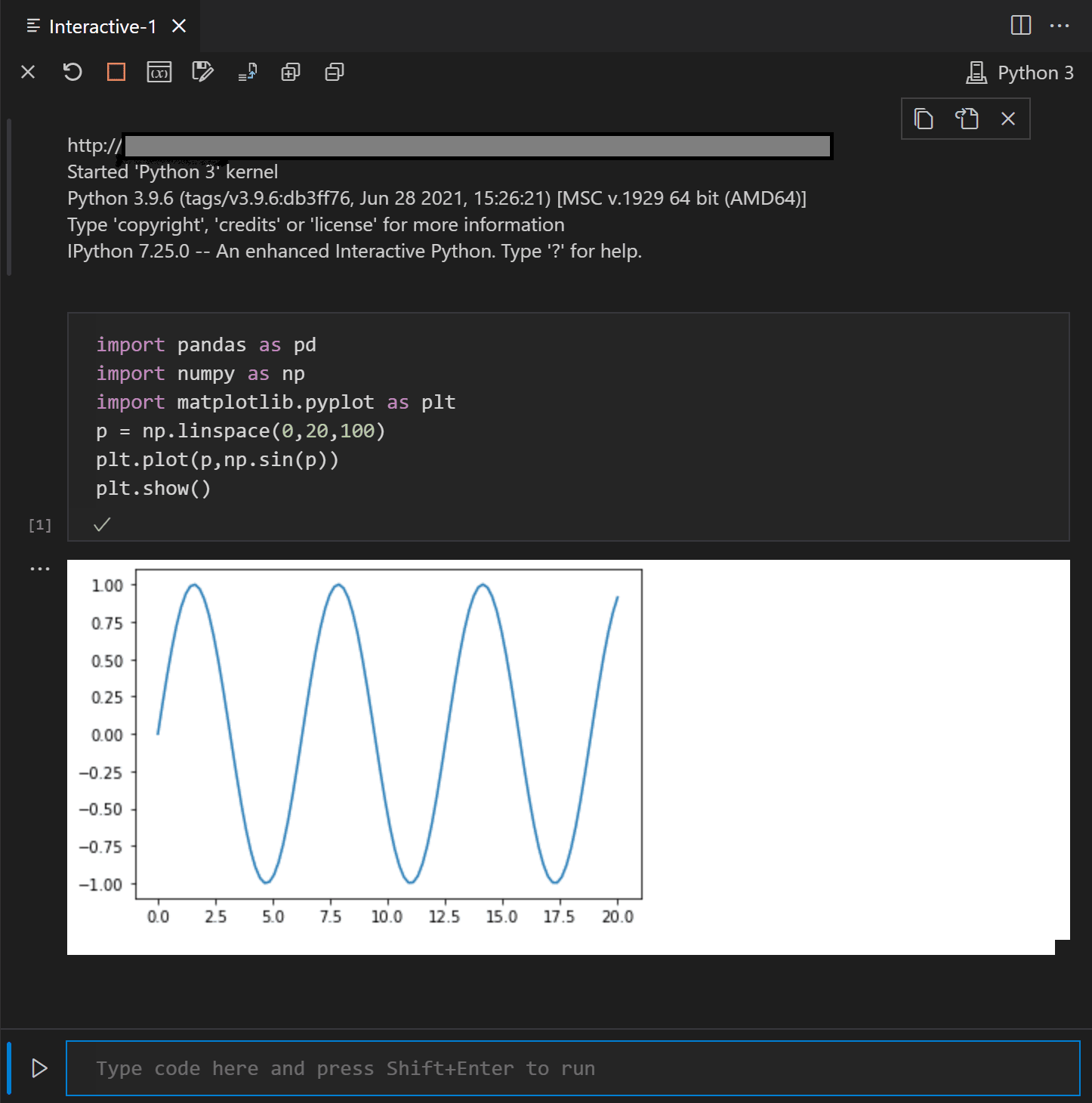Expand the cell output via ellipsis
The width and height of the screenshot is (1092, 1103).
[x=39, y=567]
